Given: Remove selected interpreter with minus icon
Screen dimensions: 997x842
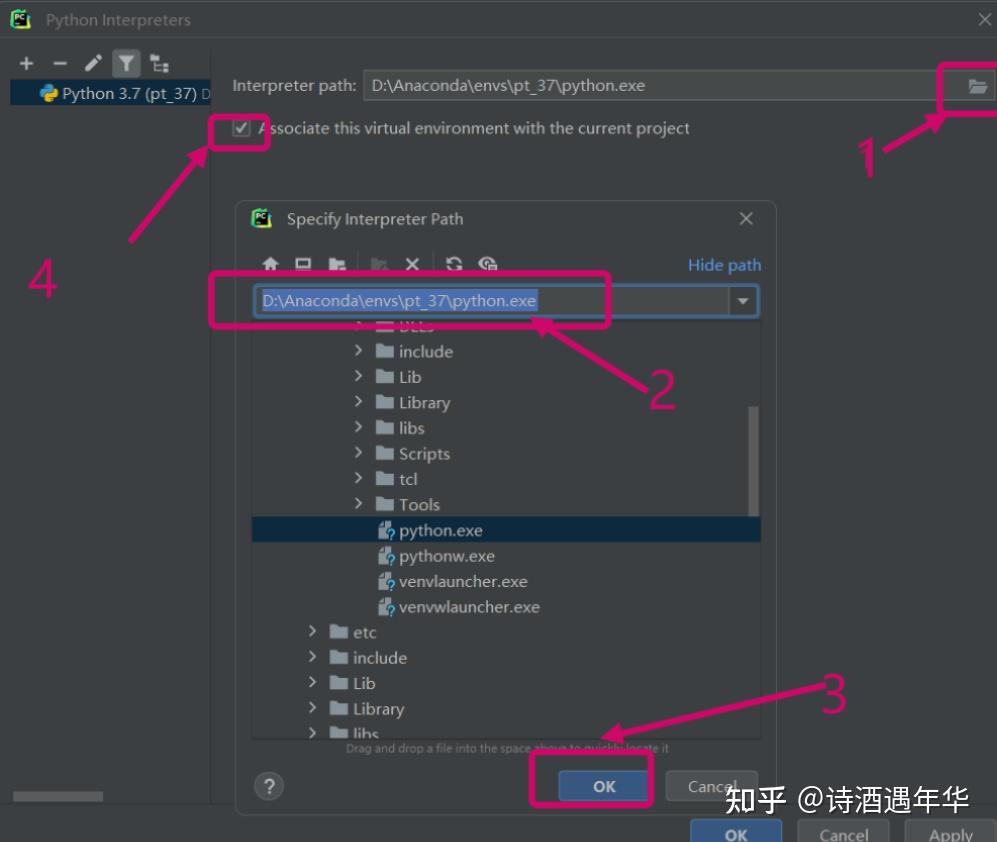Looking at the screenshot, I should point(60,63).
